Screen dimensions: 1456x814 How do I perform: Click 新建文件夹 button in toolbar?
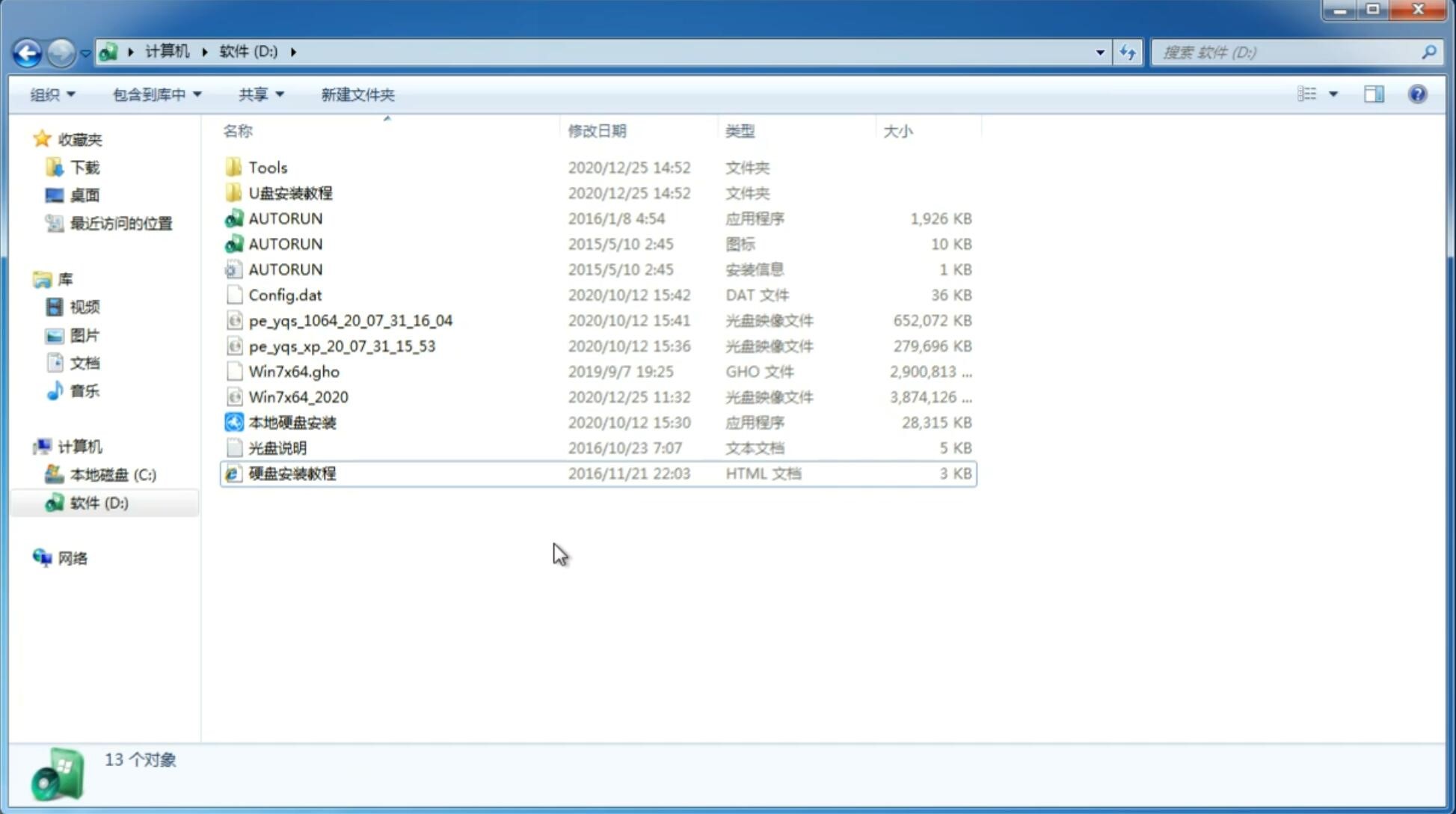pyautogui.click(x=356, y=94)
